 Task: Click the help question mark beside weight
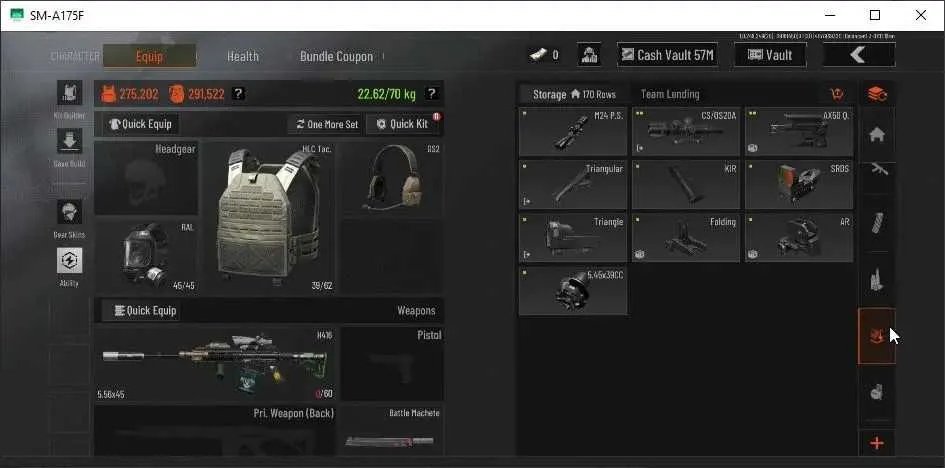[431, 93]
